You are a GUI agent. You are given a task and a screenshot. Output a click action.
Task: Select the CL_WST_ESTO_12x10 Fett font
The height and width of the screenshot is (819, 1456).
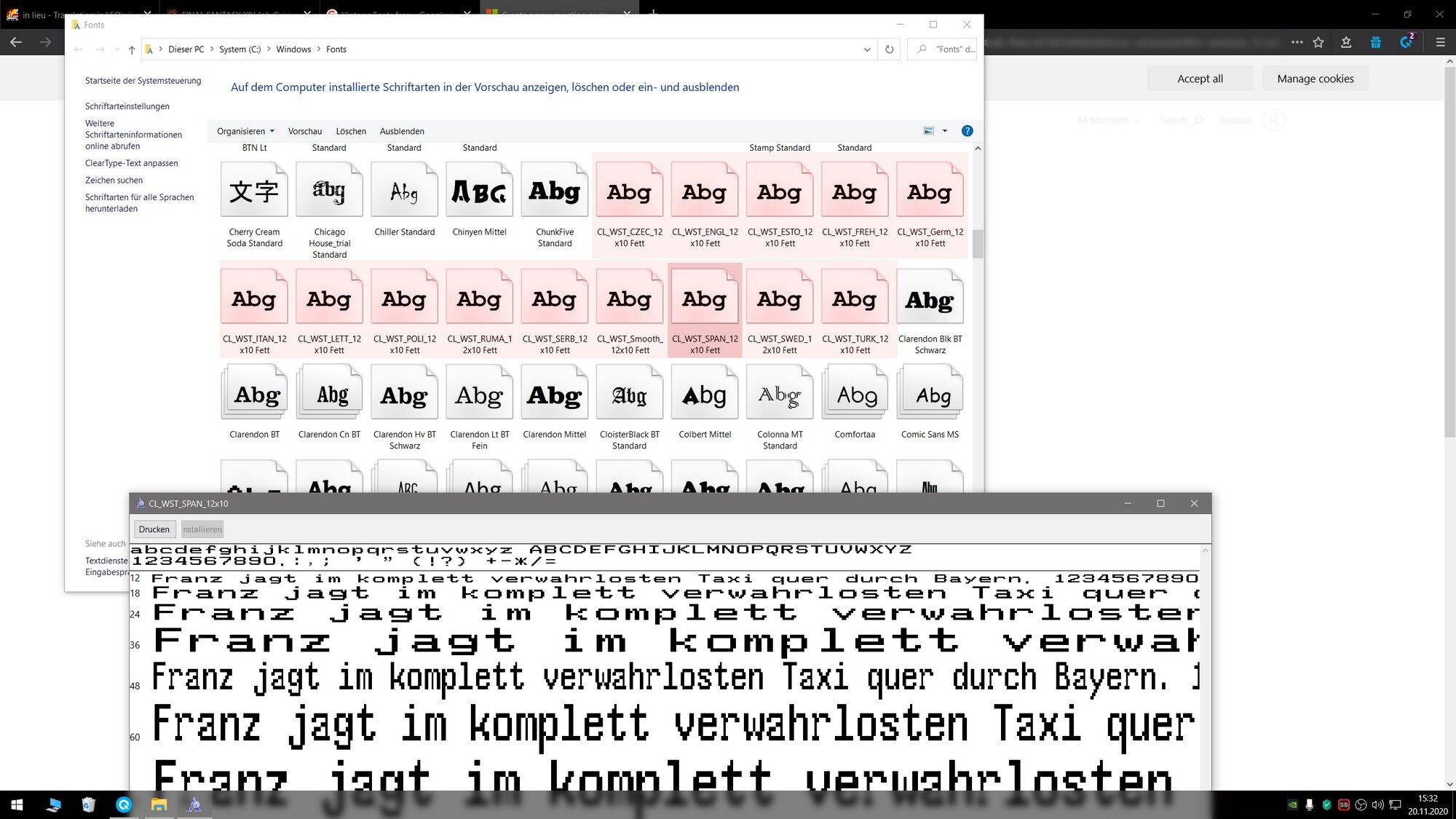[x=780, y=191]
